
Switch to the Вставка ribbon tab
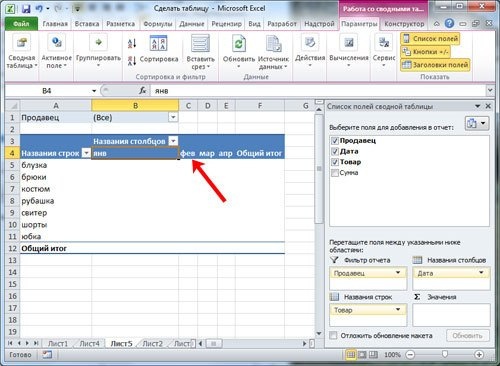(x=87, y=24)
